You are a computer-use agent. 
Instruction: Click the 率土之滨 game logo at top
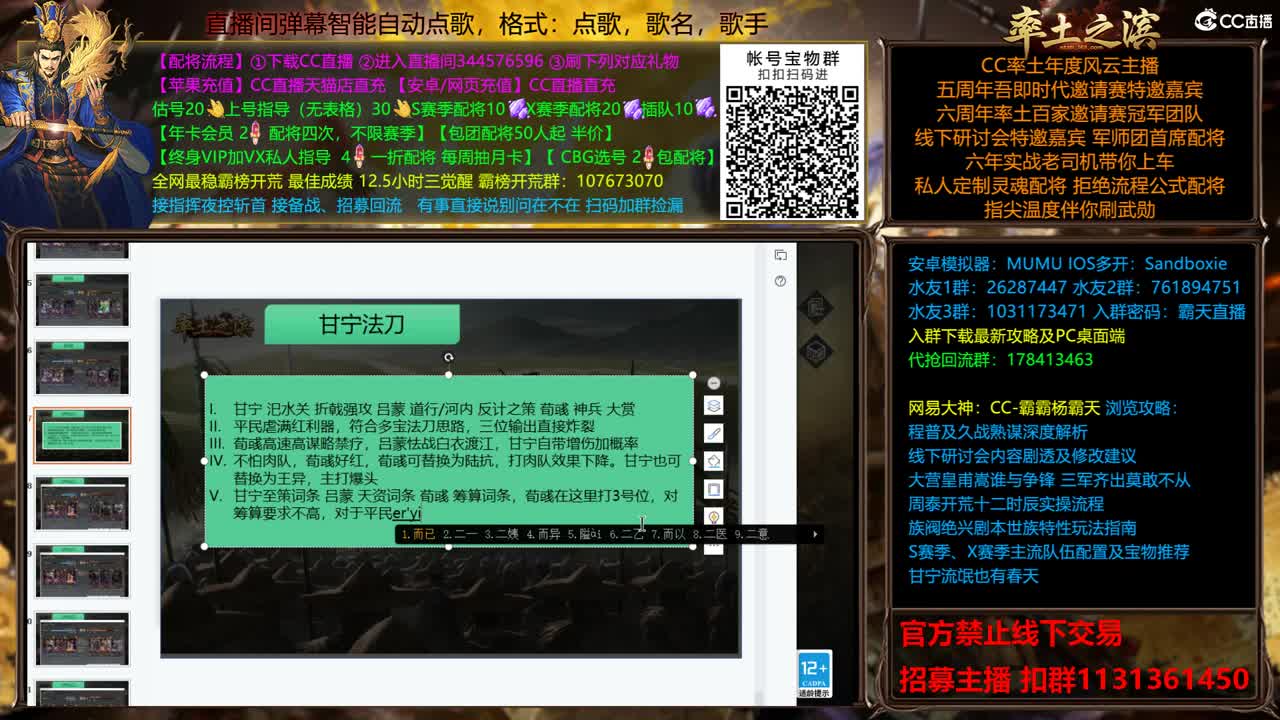pos(1084,27)
